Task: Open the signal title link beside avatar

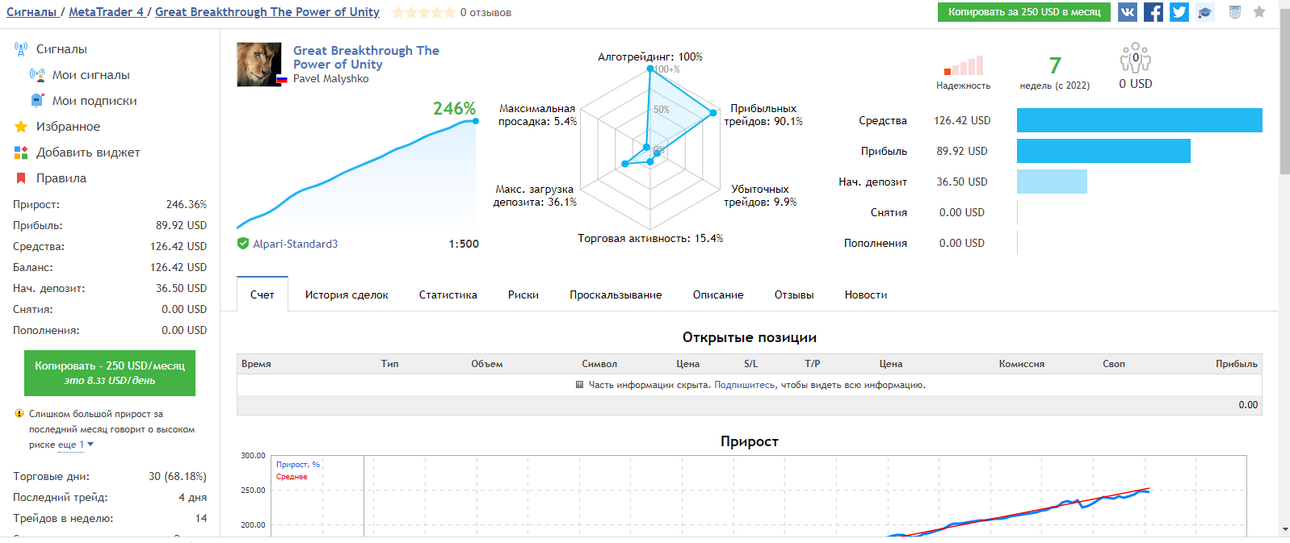Action: point(366,57)
